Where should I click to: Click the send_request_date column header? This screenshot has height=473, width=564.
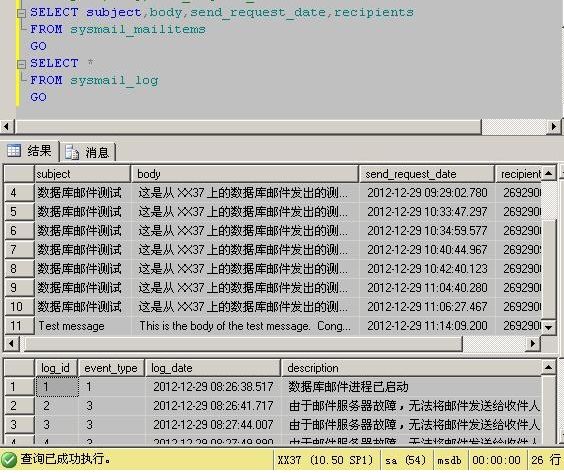[x=427, y=174]
